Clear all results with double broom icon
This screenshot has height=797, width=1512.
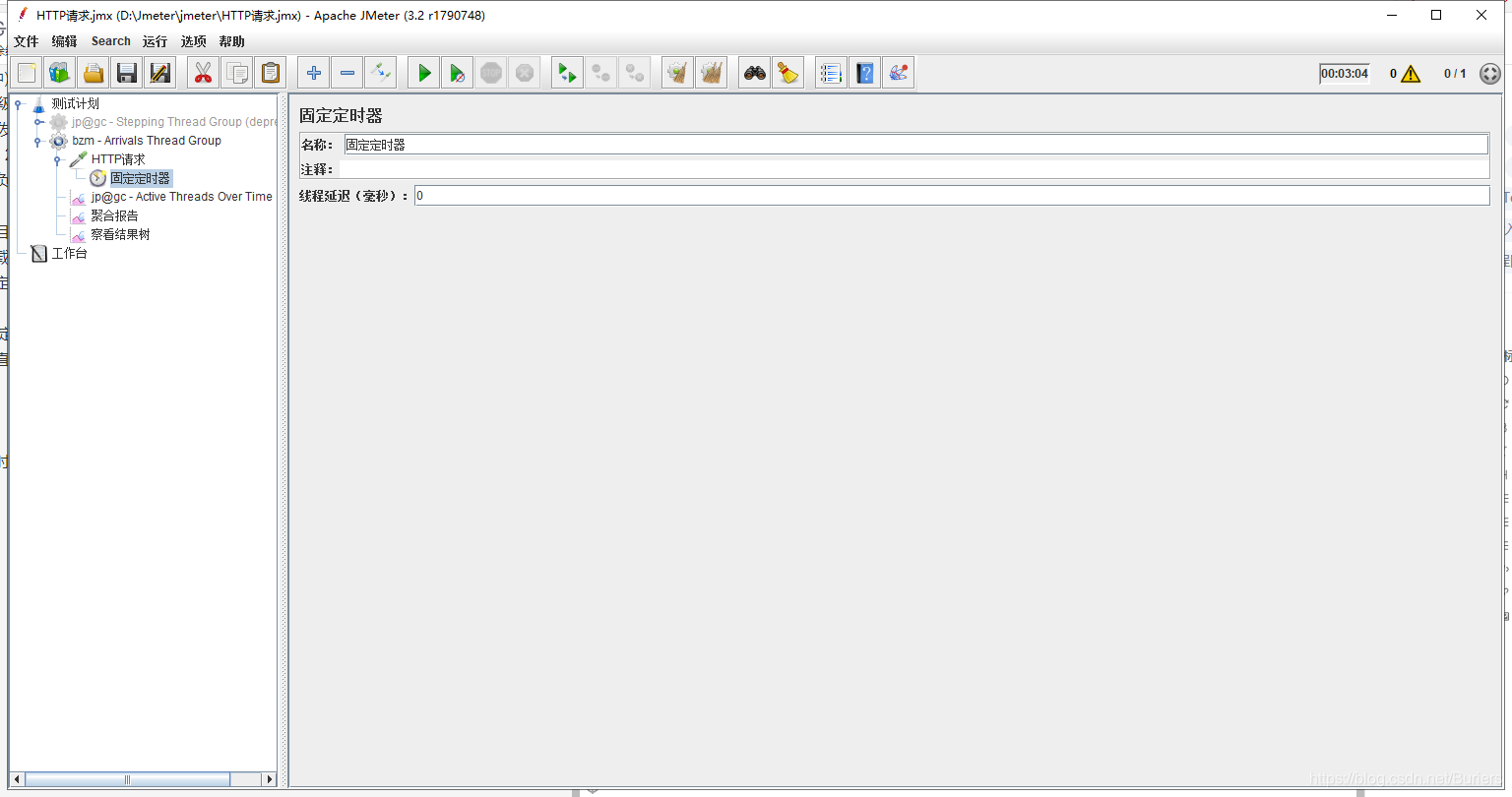tap(711, 73)
